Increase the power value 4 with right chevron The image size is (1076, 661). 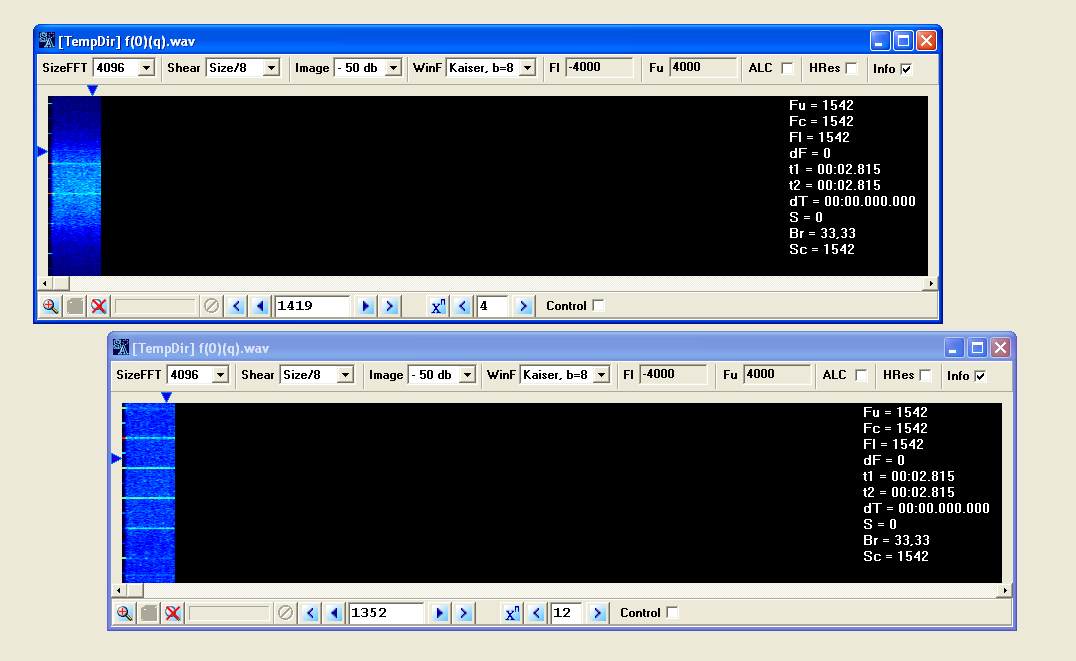tap(524, 306)
